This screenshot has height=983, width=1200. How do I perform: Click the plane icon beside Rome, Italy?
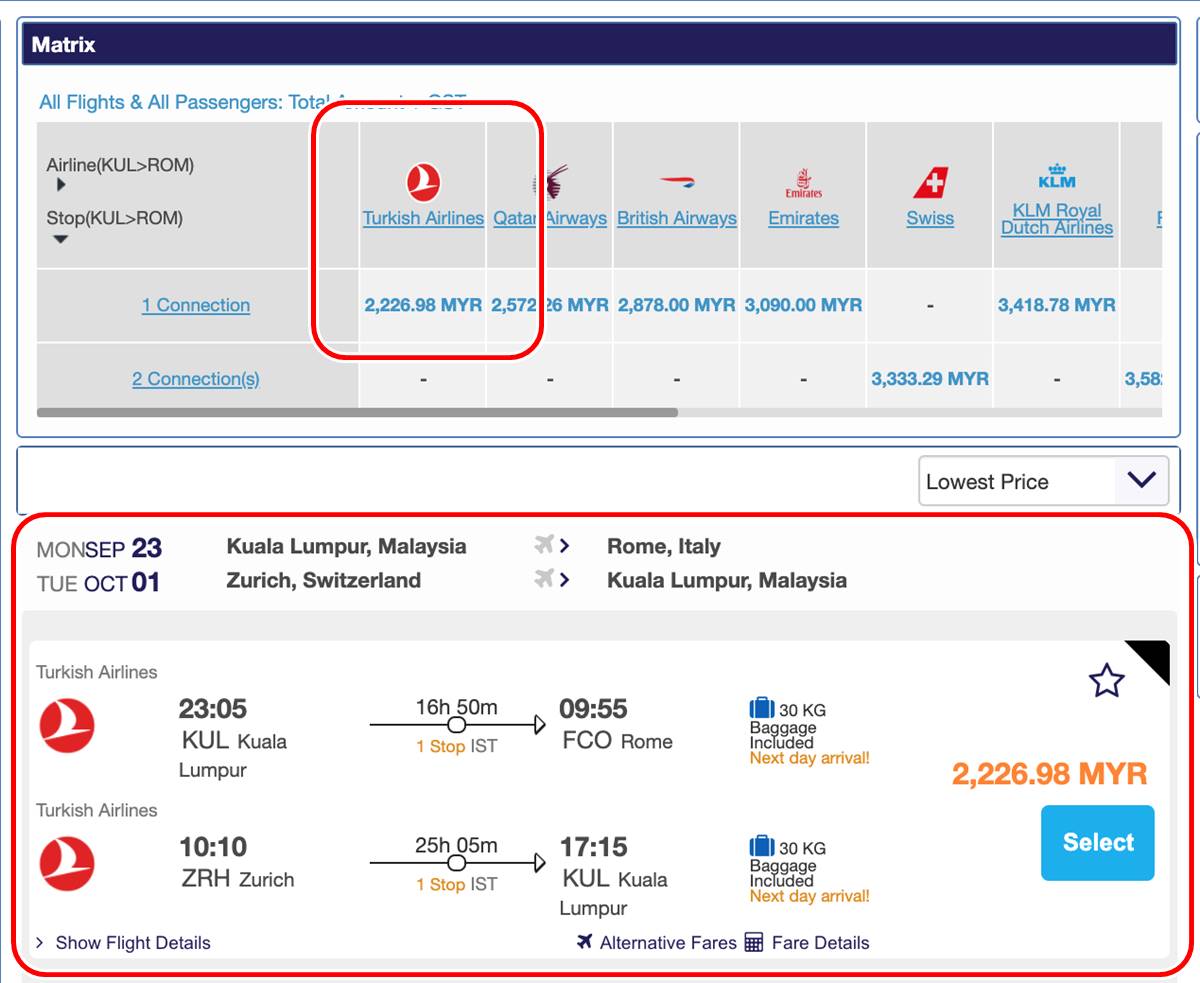(544, 545)
